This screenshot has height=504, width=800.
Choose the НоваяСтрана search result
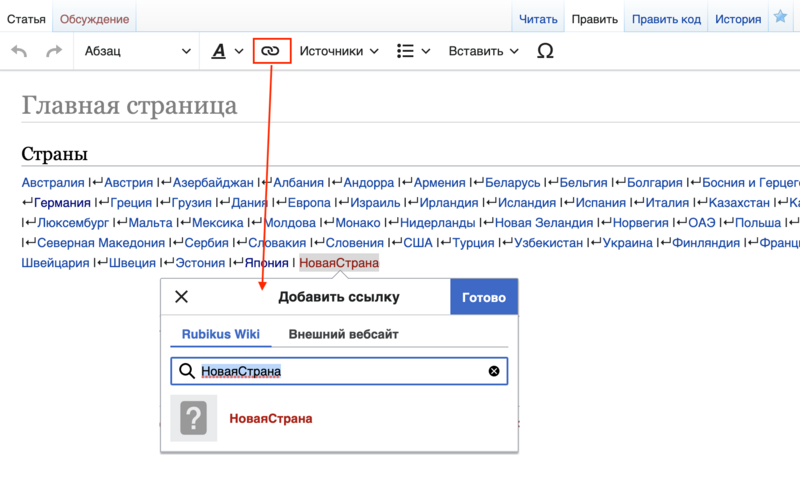(x=339, y=418)
